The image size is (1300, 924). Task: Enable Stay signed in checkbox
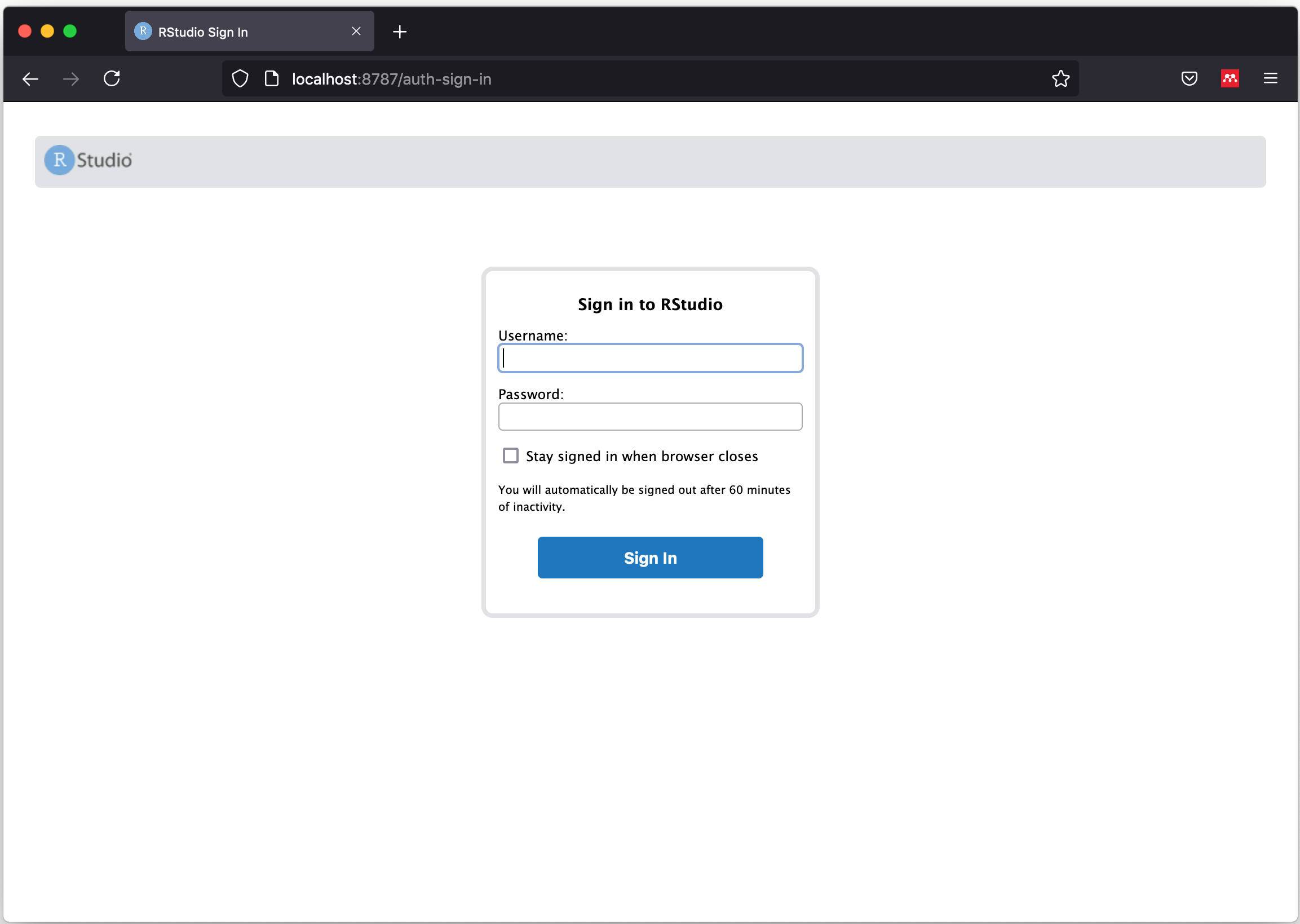pos(511,456)
